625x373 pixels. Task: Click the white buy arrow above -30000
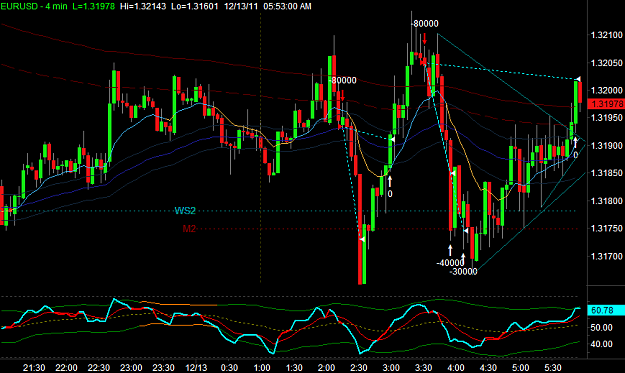(463, 258)
